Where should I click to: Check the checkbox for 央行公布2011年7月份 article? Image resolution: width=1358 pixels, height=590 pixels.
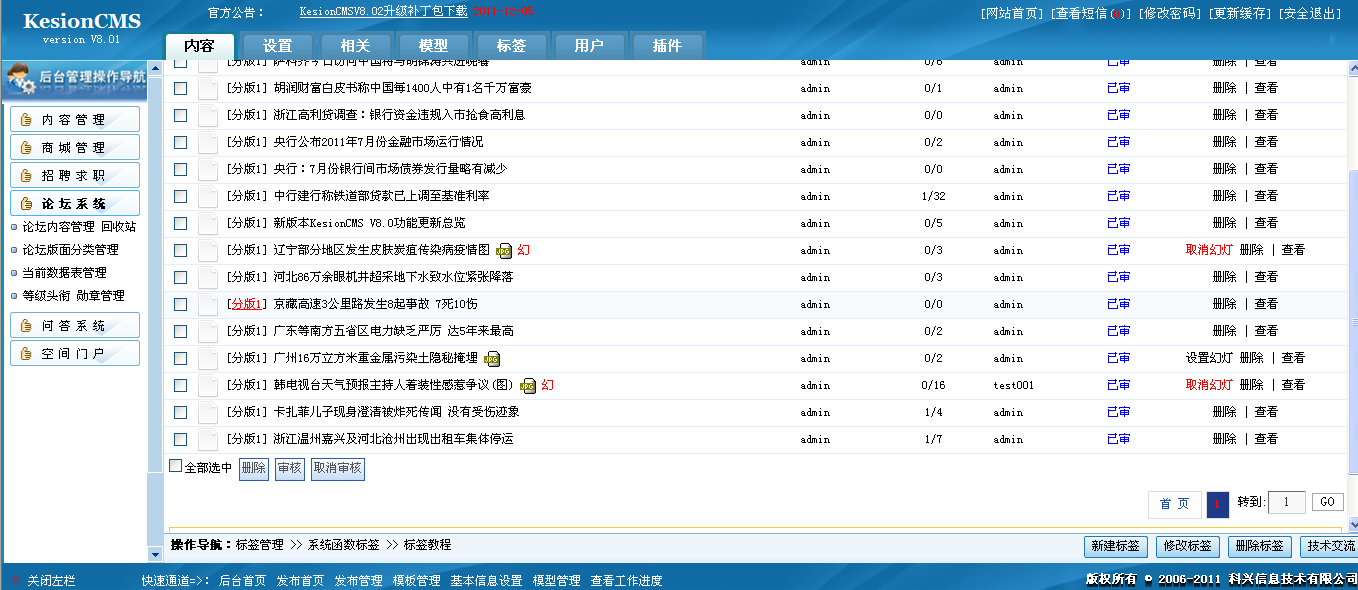click(x=180, y=142)
